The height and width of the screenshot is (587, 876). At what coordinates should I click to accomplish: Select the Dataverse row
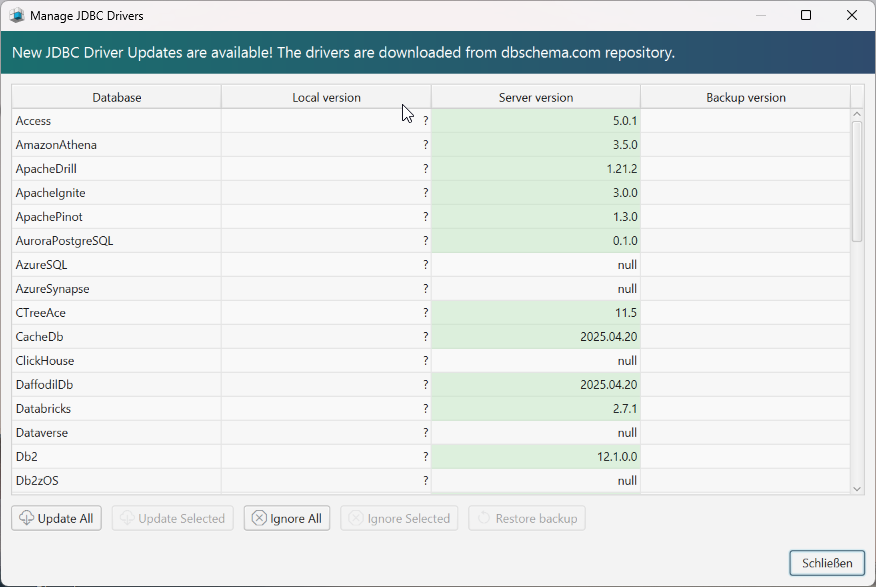click(431, 433)
